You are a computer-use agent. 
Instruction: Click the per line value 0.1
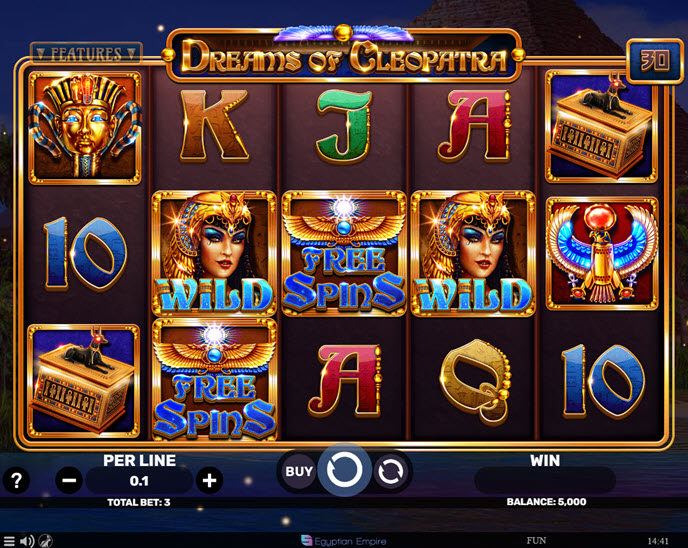coord(139,481)
